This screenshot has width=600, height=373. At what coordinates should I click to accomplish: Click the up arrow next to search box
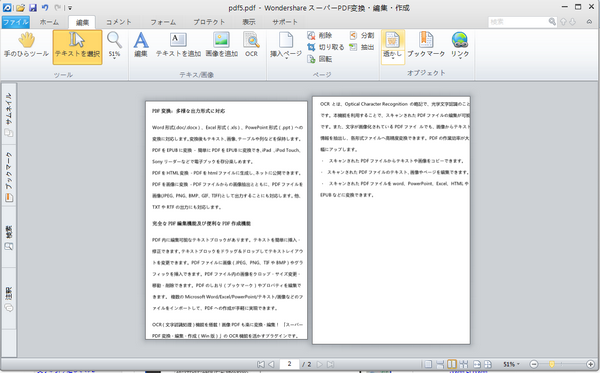(x=563, y=22)
